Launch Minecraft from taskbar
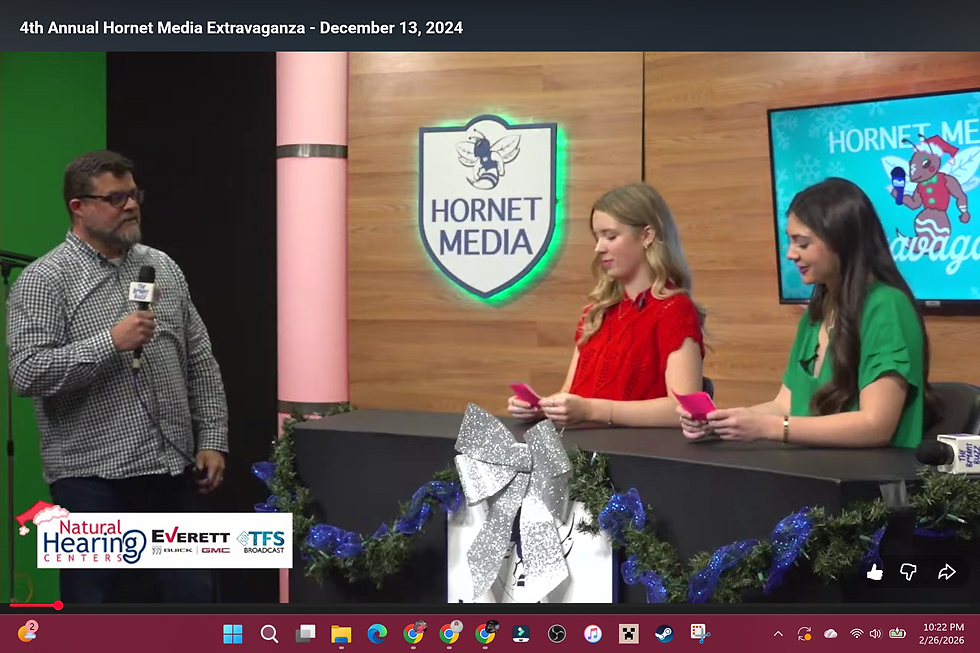The image size is (980, 653). pyautogui.click(x=628, y=634)
